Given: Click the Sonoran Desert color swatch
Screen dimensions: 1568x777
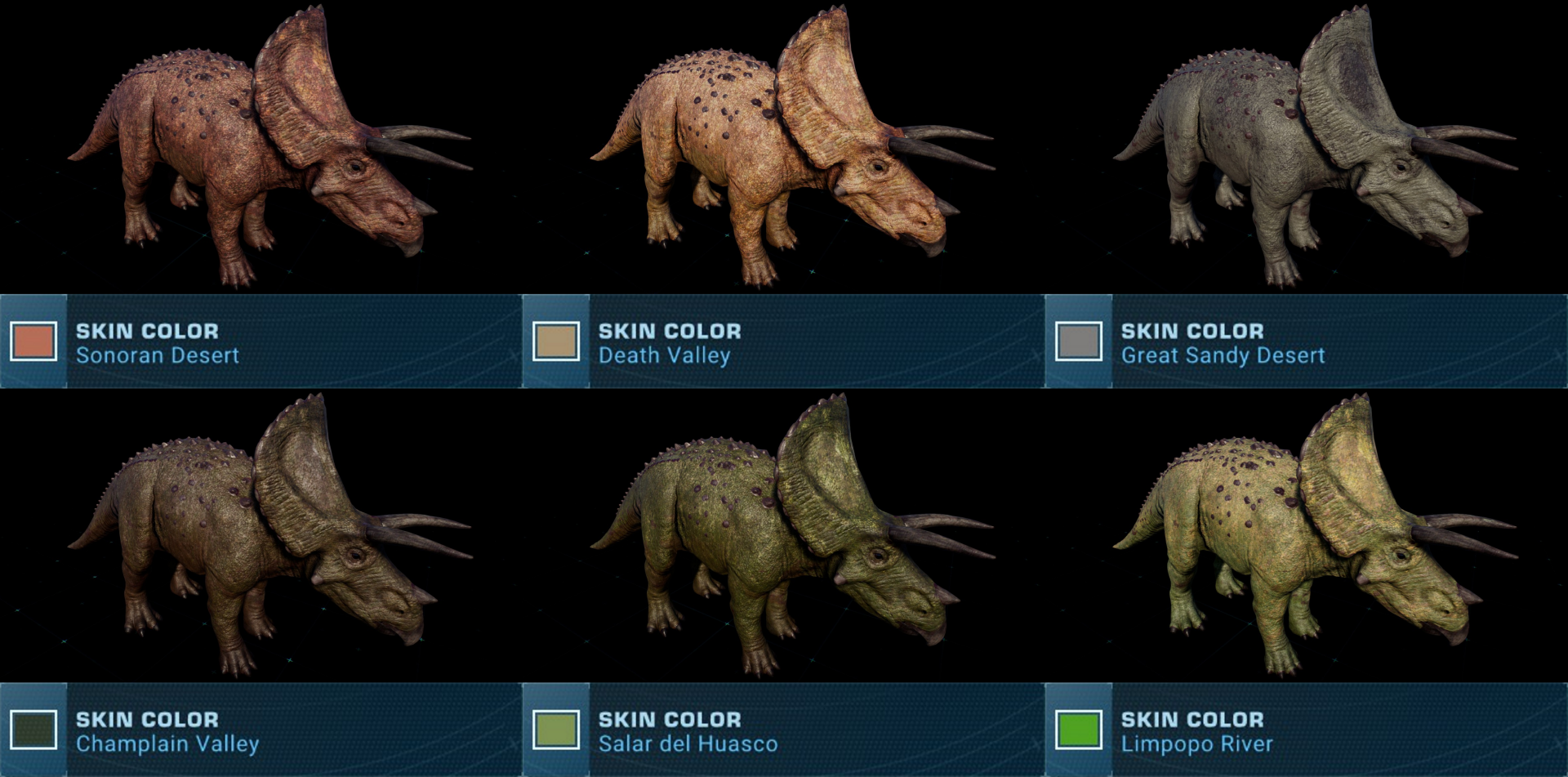Looking at the screenshot, I should tap(33, 342).
